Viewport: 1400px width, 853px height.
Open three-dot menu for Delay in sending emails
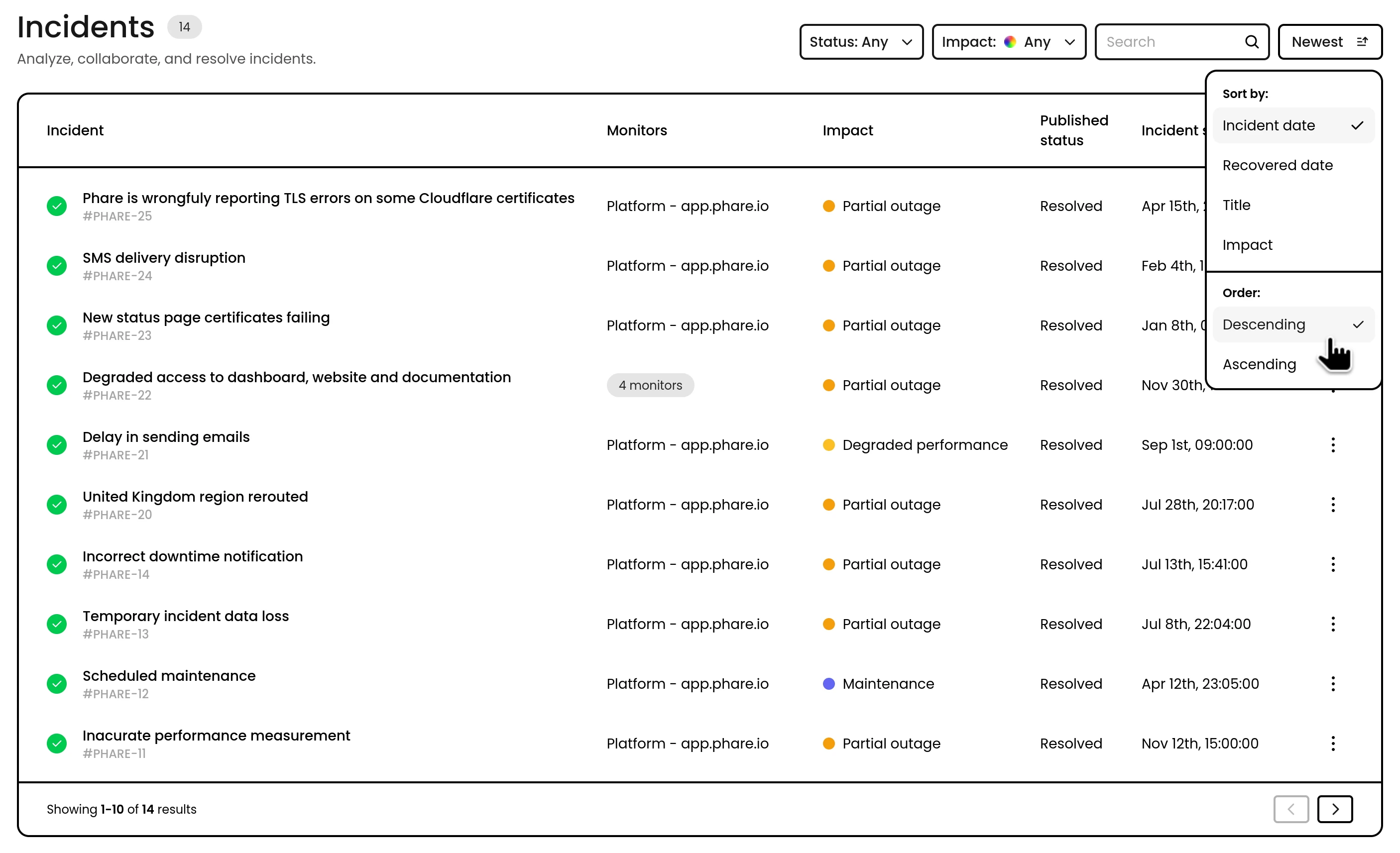point(1332,445)
